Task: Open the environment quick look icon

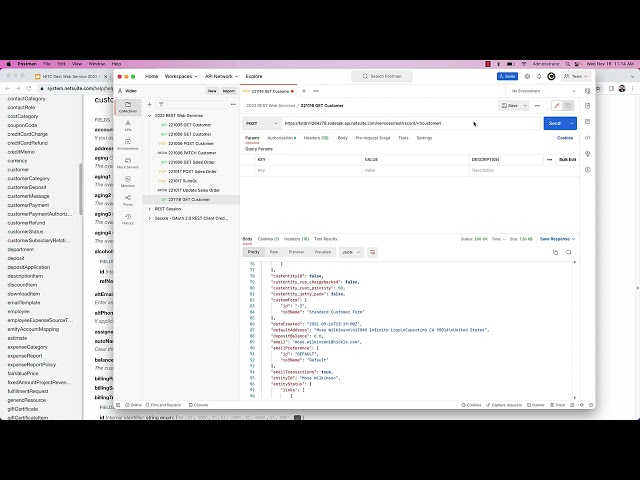Action: [x=587, y=91]
